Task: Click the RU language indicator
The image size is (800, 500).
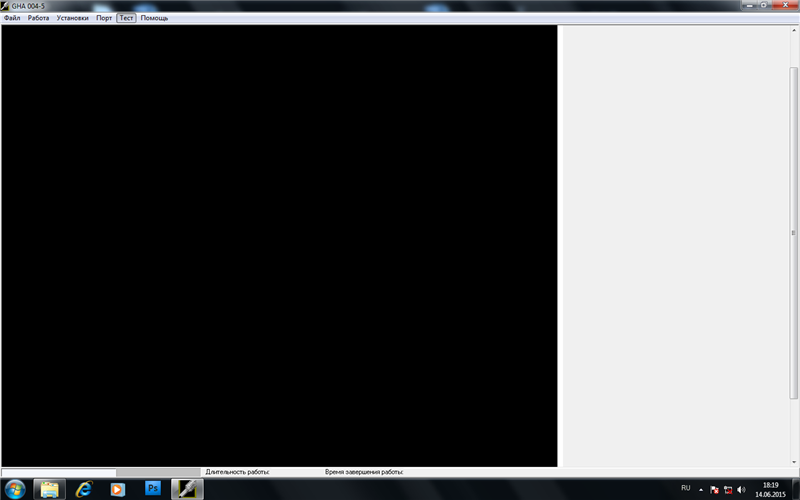Action: pyautogui.click(x=685, y=488)
